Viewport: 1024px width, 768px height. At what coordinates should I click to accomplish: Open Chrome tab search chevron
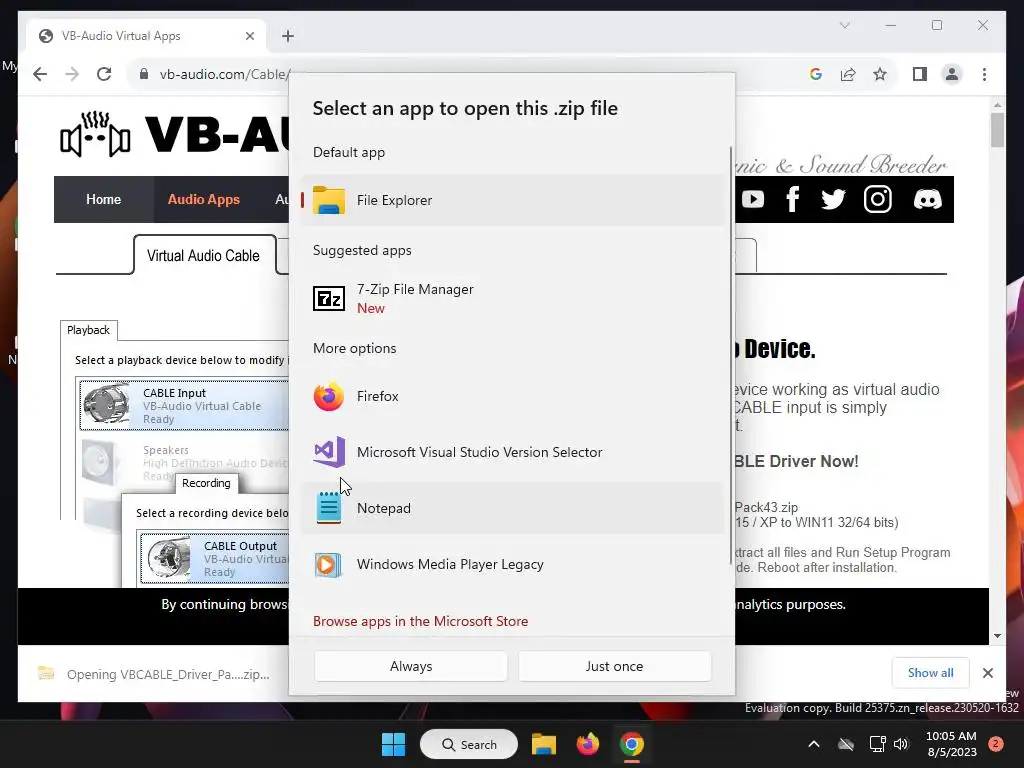844,25
